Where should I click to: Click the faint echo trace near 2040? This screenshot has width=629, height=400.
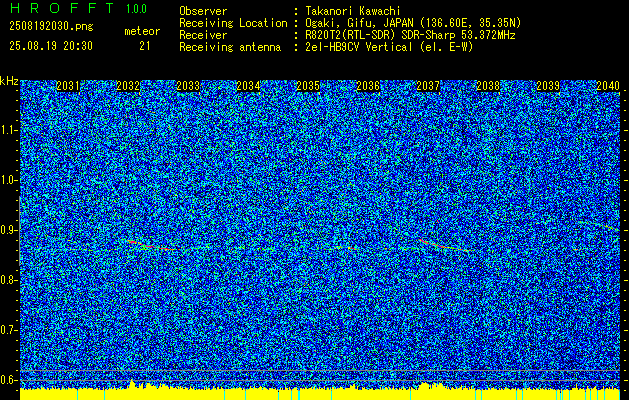600,225
